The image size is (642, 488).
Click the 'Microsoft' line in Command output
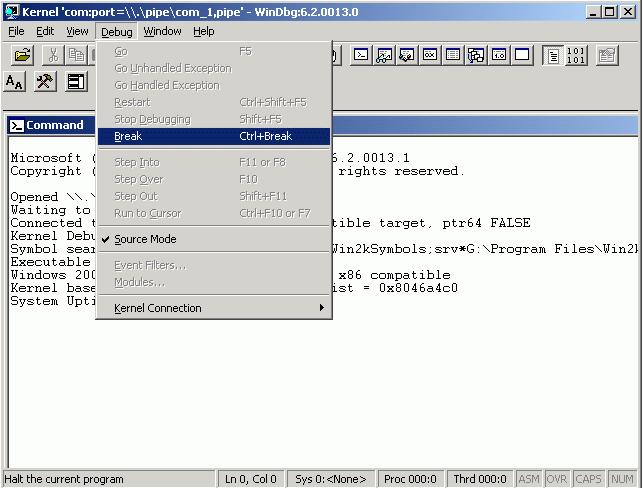46,158
